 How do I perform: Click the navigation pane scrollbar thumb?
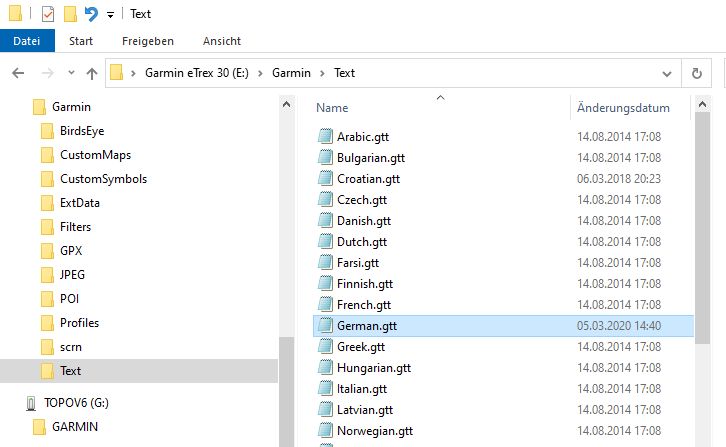click(x=286, y=391)
